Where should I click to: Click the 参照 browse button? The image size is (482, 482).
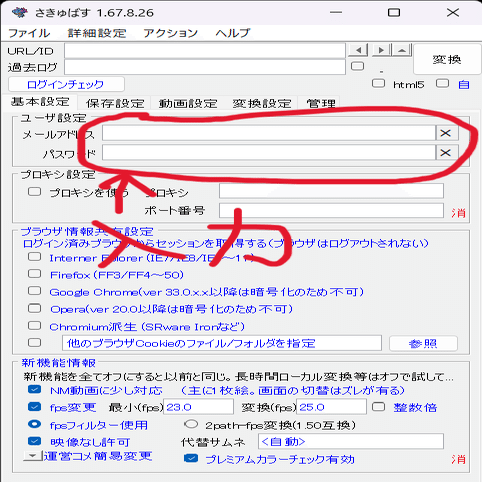423,343
